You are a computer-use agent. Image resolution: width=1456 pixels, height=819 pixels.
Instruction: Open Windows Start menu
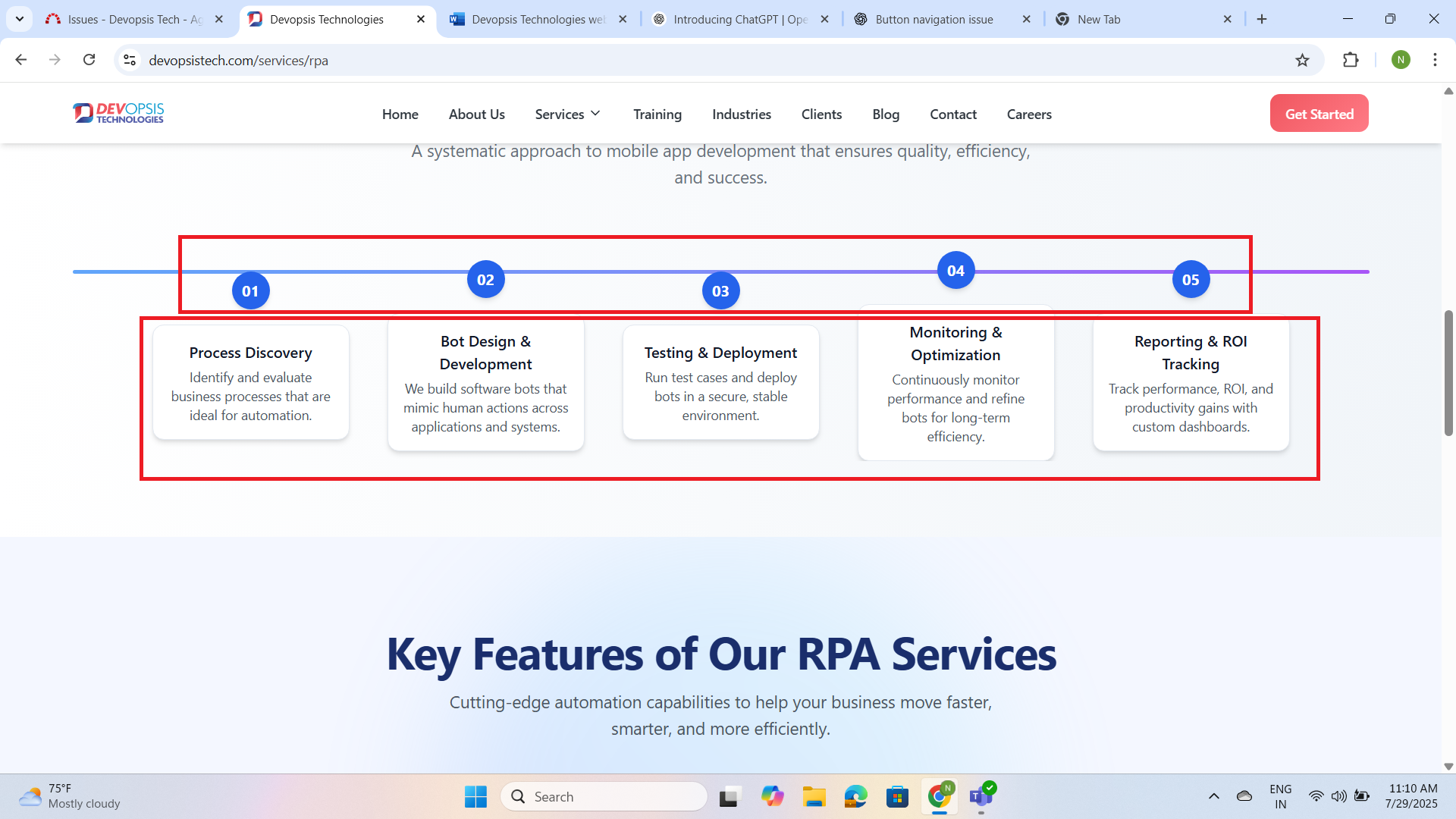click(x=475, y=796)
